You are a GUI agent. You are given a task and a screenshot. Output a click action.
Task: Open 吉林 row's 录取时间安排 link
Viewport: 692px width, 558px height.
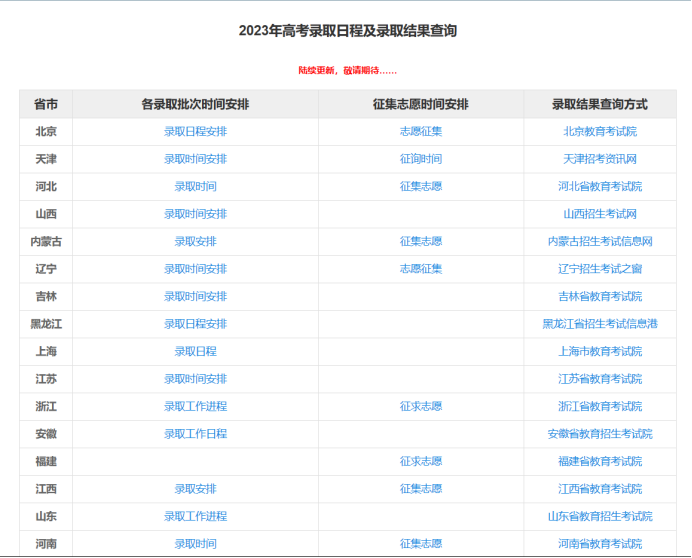coord(196,296)
